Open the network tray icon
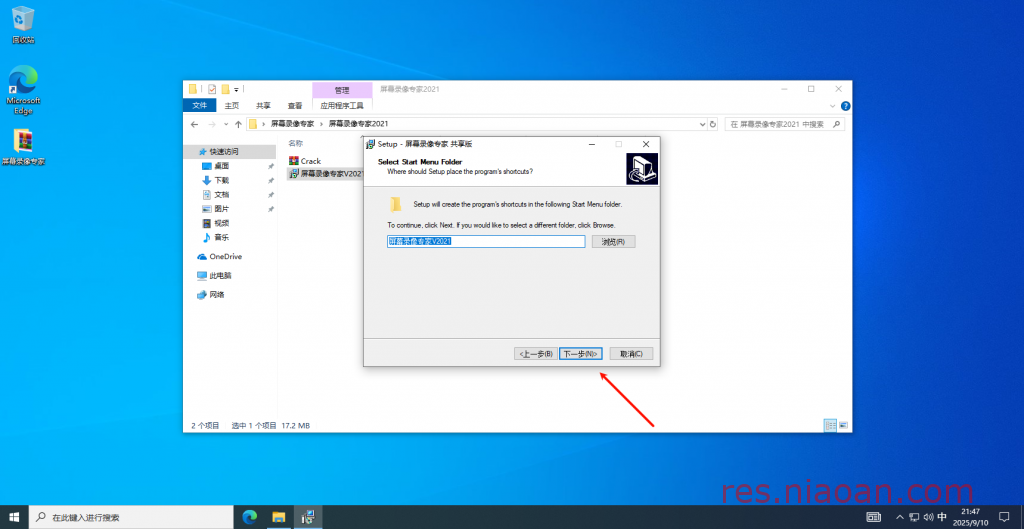 914,517
